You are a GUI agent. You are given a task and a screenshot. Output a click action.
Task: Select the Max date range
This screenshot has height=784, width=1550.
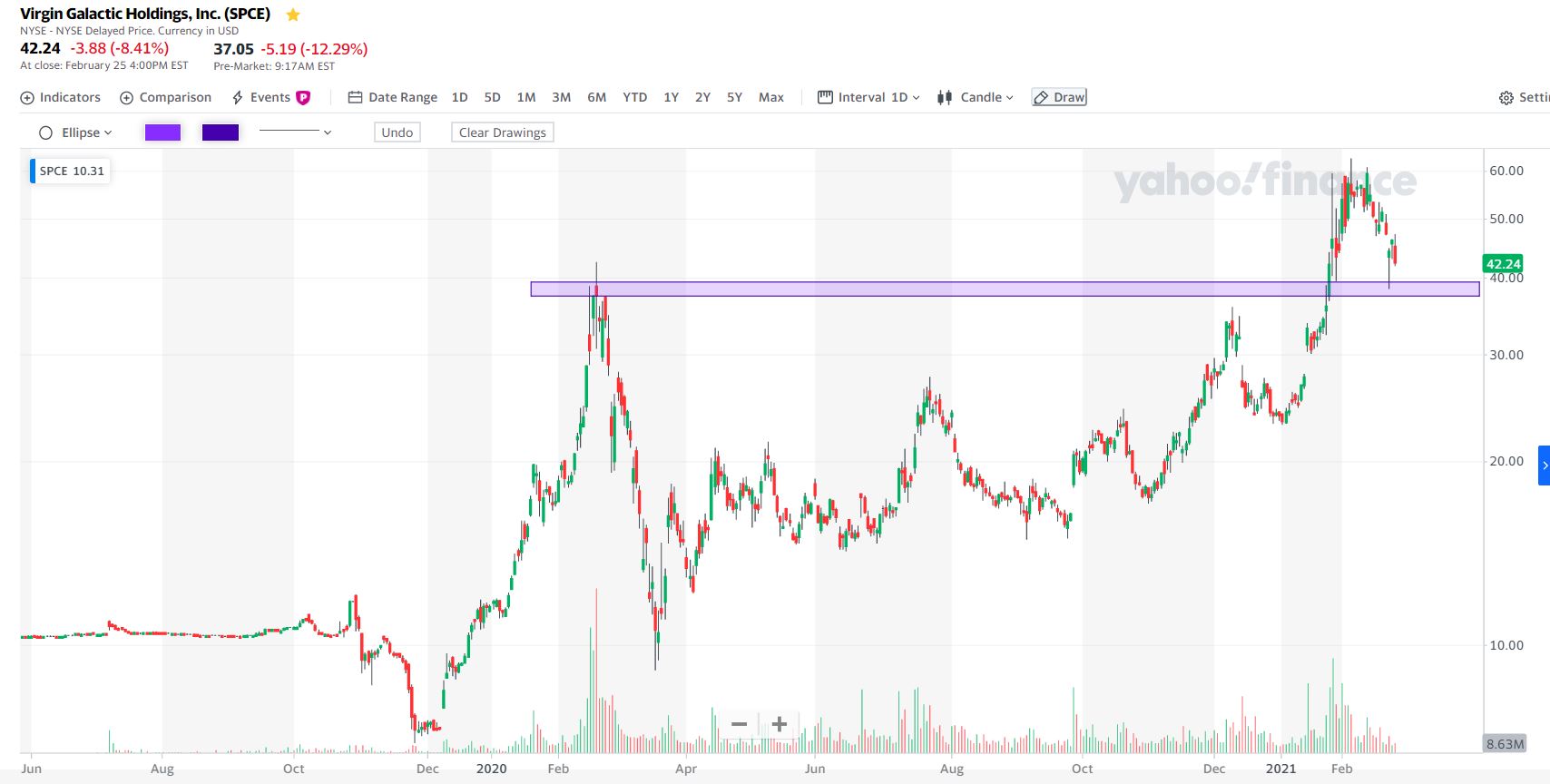point(771,97)
